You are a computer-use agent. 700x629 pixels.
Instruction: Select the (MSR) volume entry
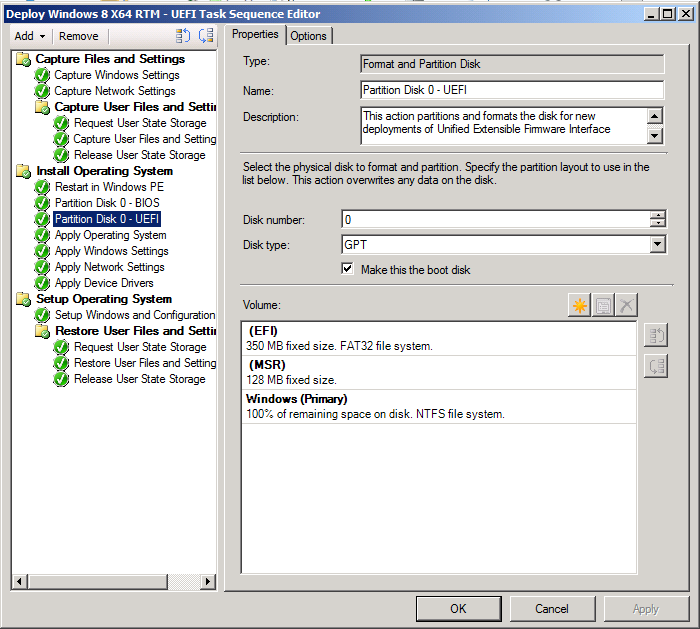439,372
